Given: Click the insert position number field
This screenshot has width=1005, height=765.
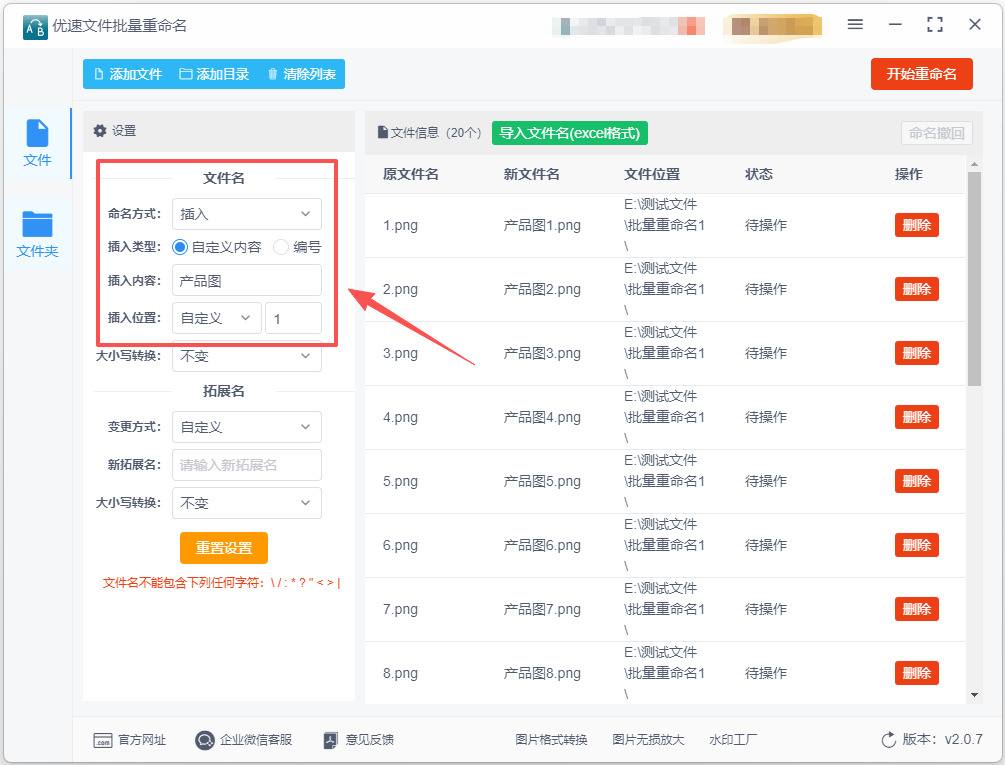Looking at the screenshot, I should [x=294, y=318].
